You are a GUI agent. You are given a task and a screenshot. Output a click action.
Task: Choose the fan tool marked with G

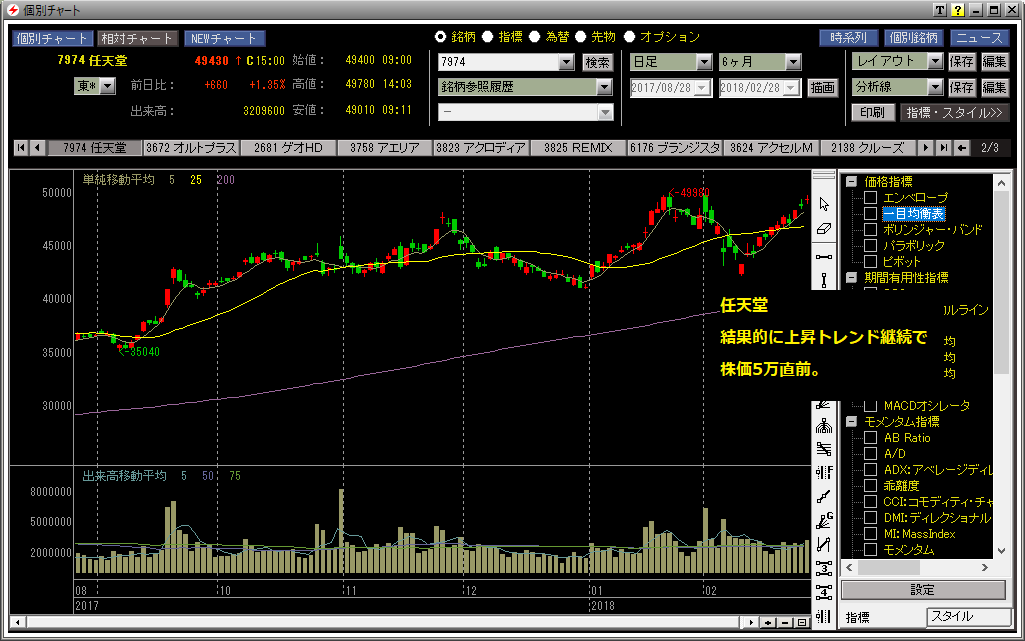tap(824, 521)
